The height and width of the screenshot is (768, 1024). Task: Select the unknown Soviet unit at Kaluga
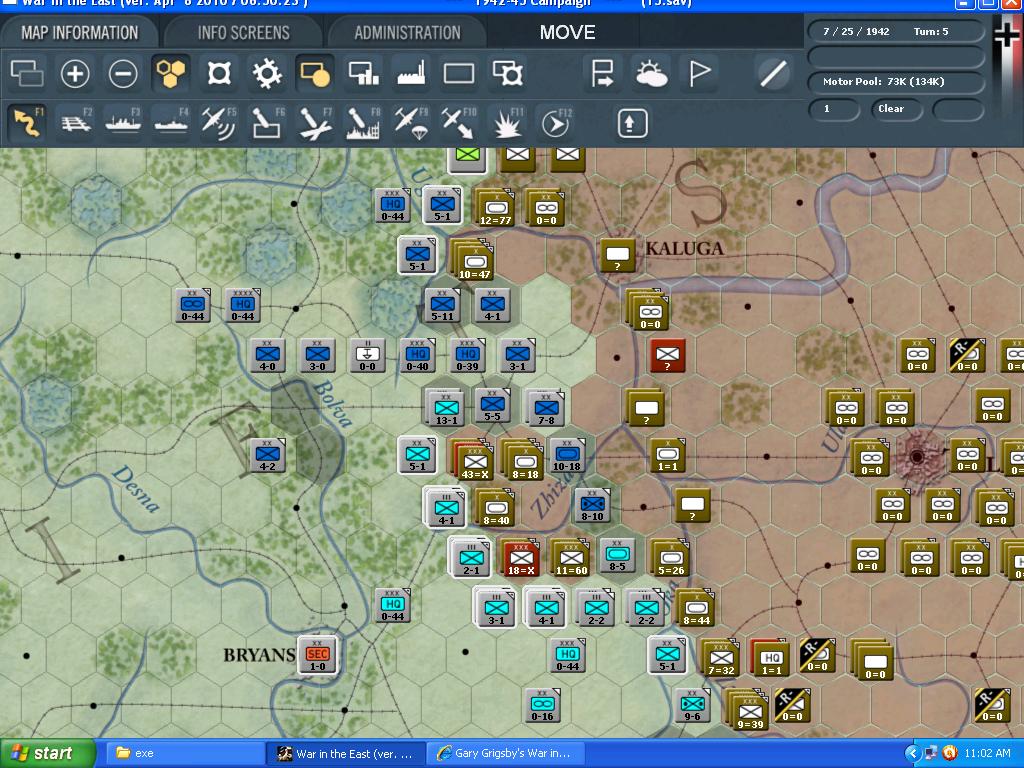coord(618,256)
